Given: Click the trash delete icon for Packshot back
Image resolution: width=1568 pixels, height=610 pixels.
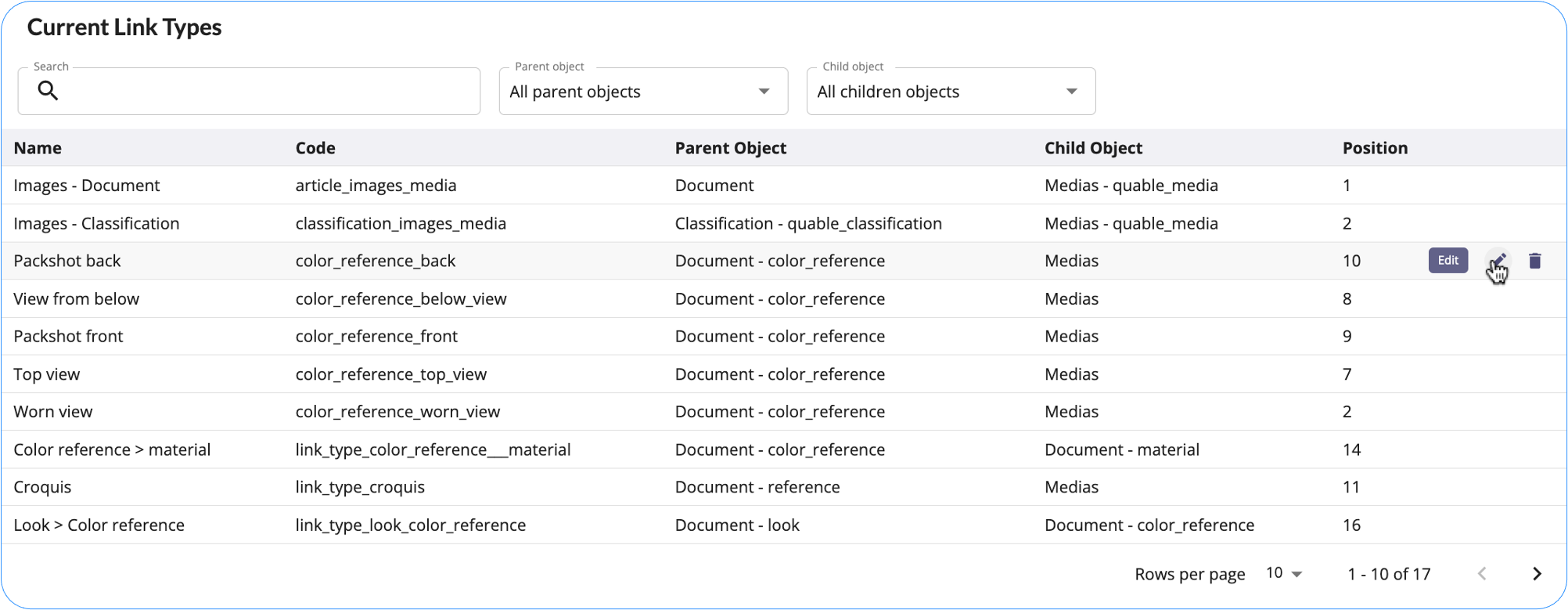Looking at the screenshot, I should pyautogui.click(x=1534, y=261).
